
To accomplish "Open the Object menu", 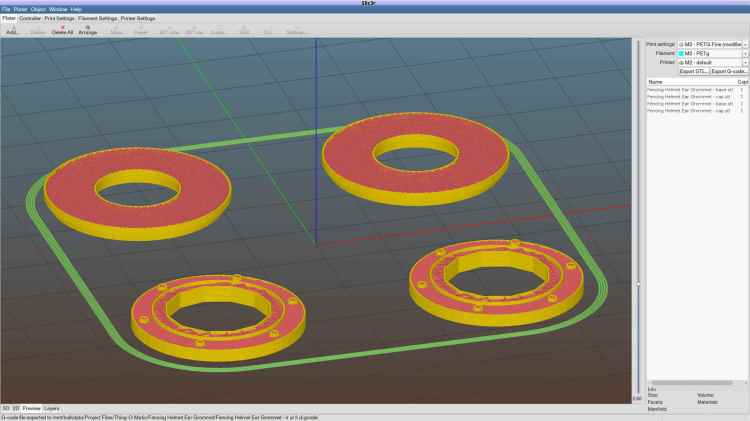I will (x=38, y=9).
